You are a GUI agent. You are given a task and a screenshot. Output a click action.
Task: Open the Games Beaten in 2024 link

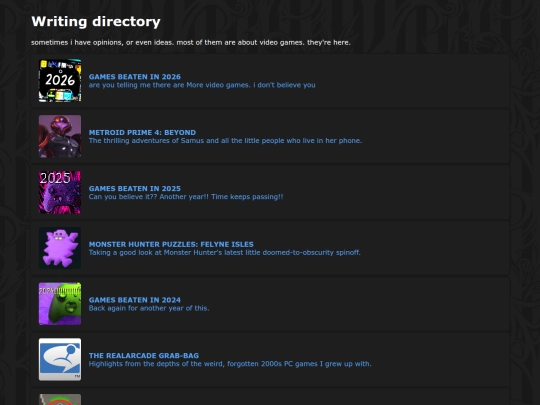click(135, 300)
